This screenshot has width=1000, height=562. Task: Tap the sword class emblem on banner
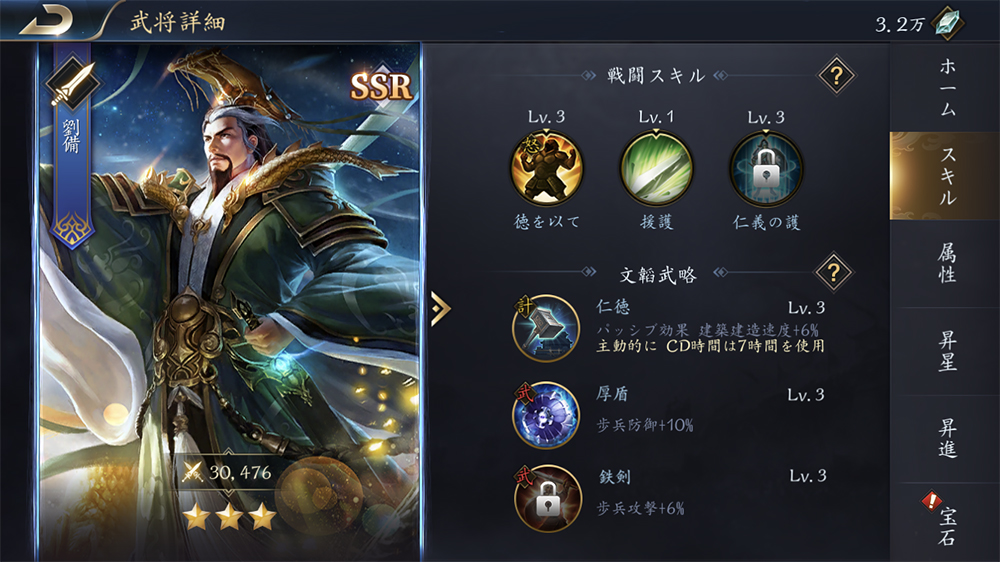[x=72, y=84]
